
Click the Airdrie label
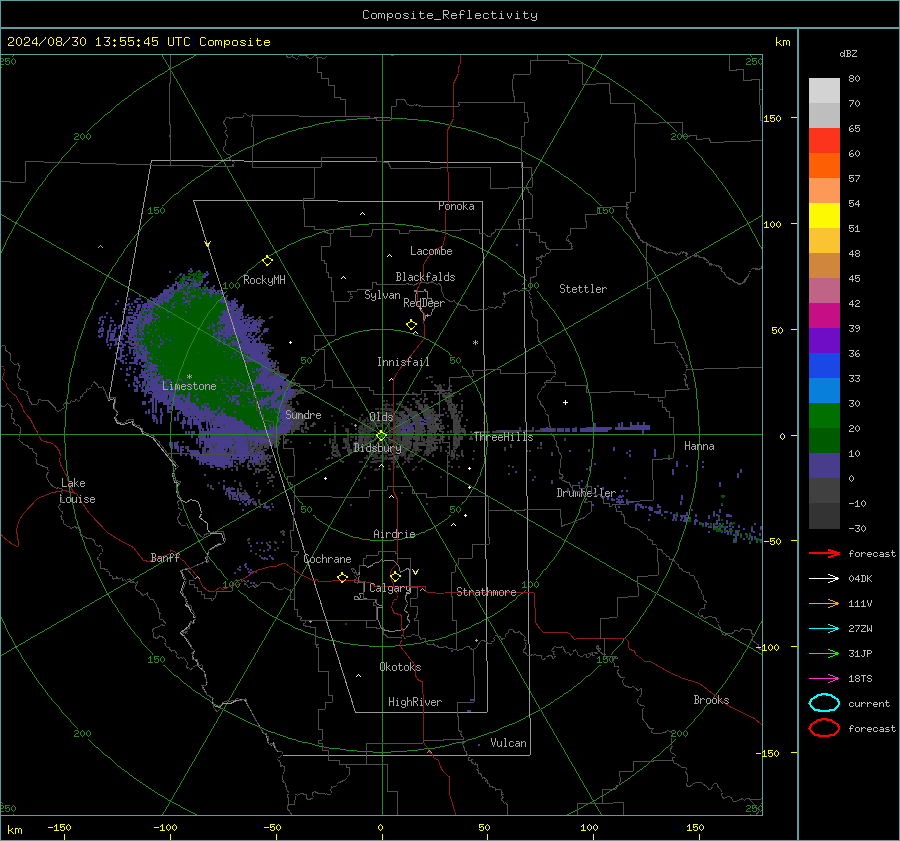[394, 534]
